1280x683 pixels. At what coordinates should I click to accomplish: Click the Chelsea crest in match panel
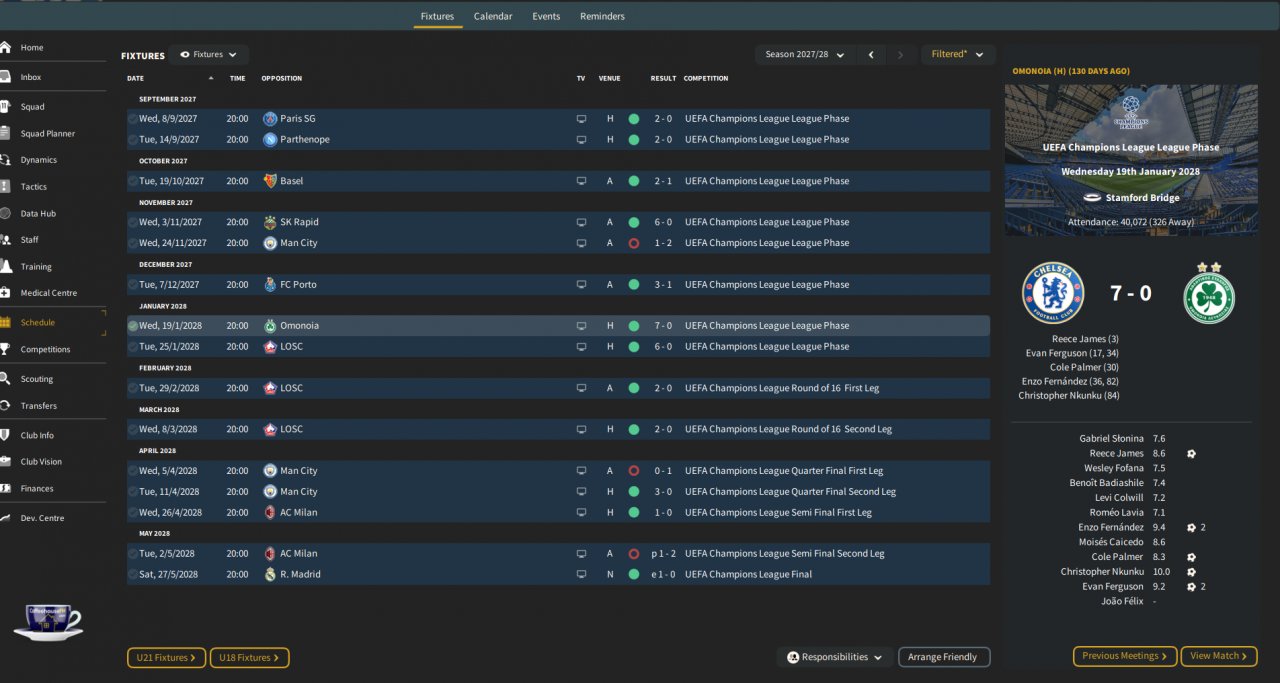click(1053, 293)
